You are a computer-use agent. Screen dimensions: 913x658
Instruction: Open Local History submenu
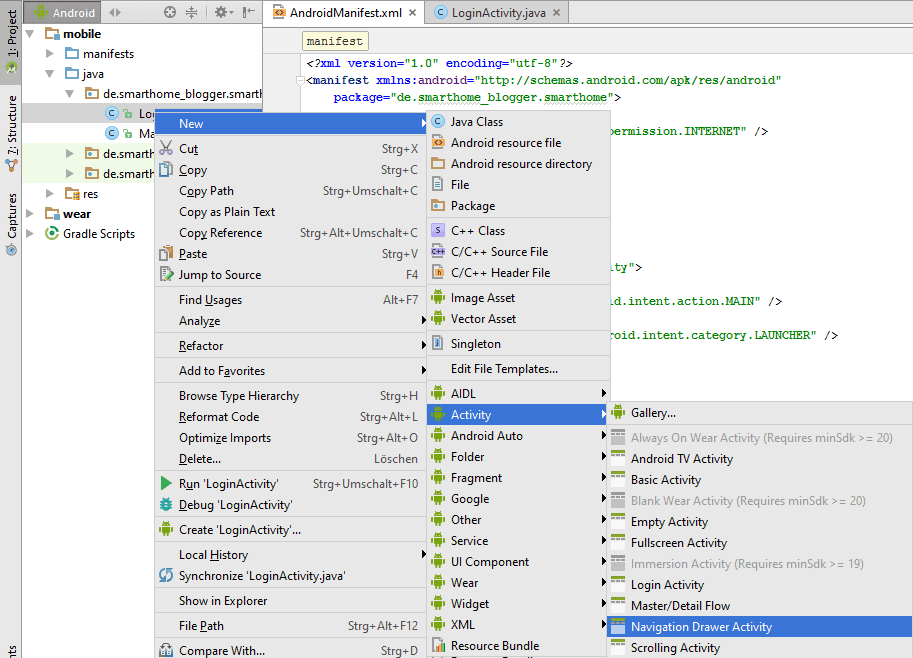(291, 554)
